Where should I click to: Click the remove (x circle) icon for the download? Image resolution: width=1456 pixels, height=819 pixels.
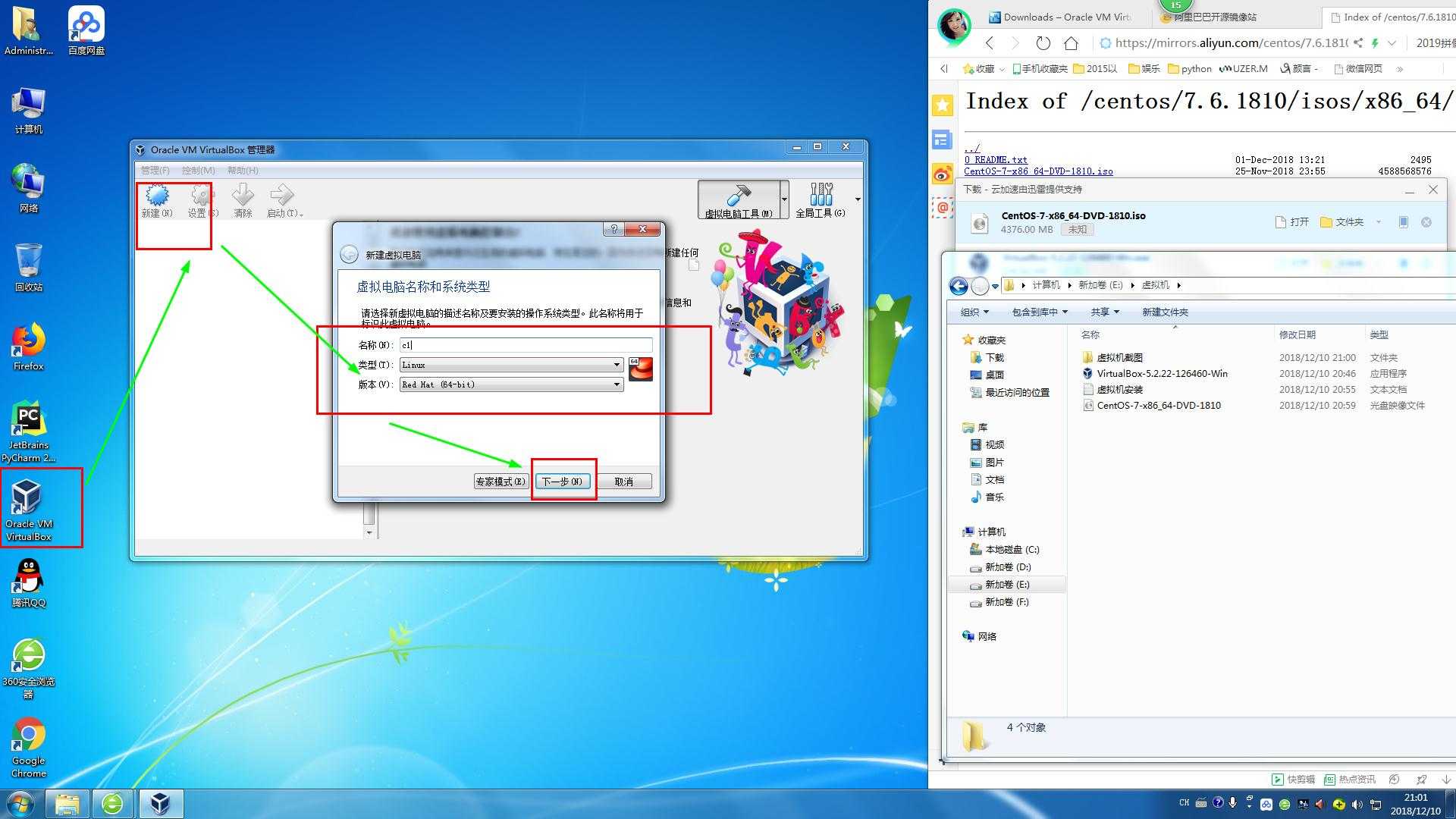click(1426, 222)
